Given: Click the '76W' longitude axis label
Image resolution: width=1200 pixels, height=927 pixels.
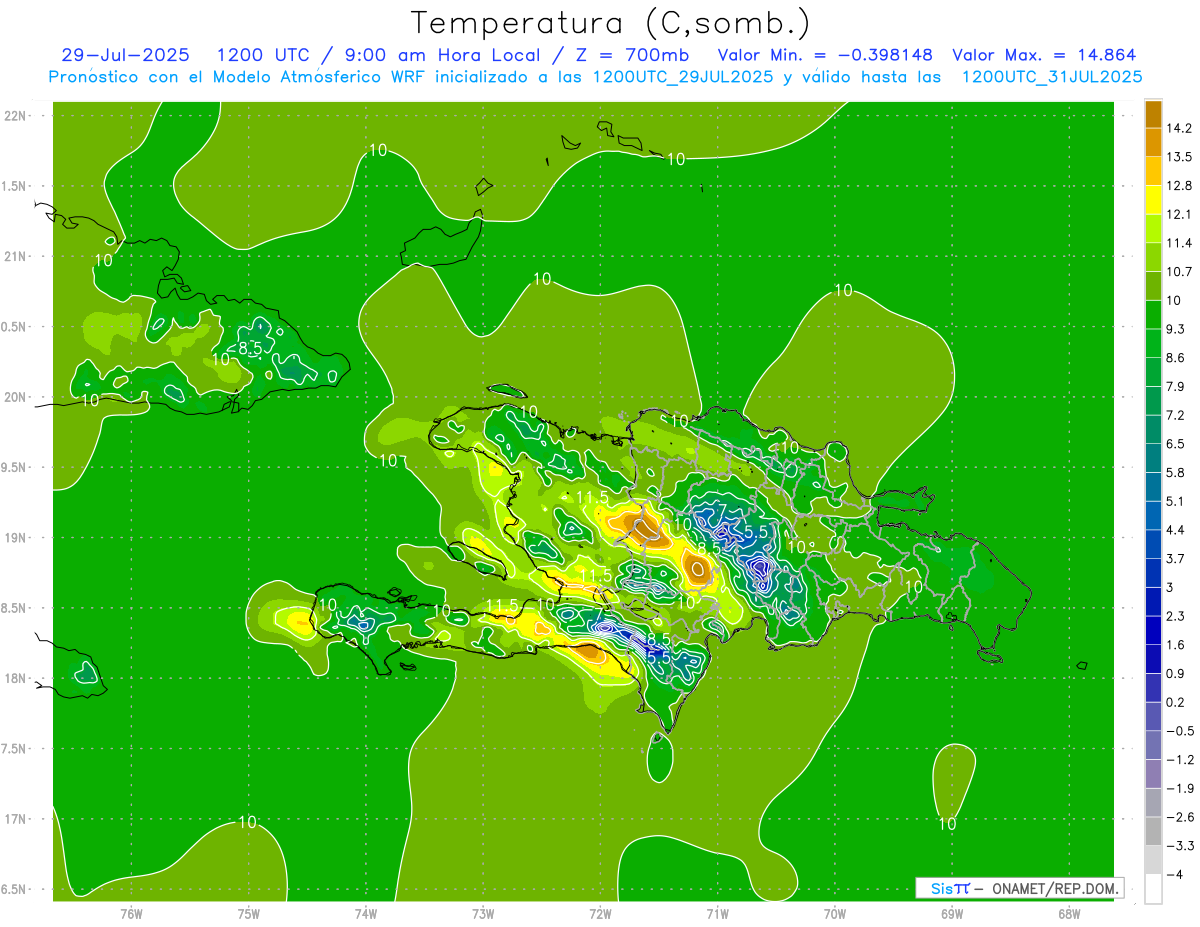Looking at the screenshot, I should click(x=131, y=913).
